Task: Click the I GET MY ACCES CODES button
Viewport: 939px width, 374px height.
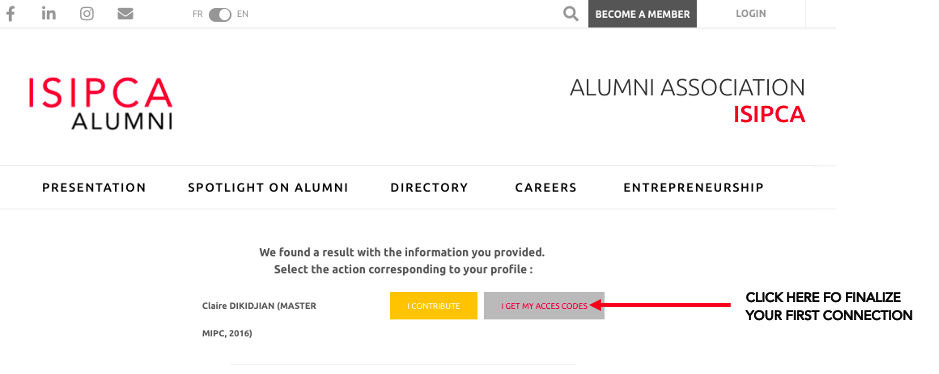Action: [544, 306]
